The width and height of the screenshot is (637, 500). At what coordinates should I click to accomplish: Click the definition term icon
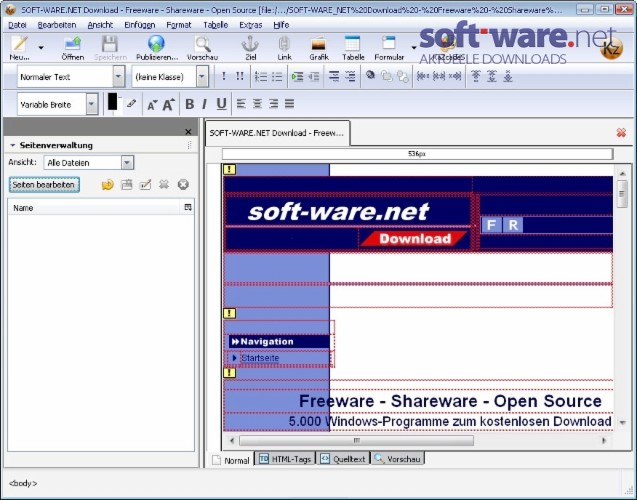click(x=334, y=76)
